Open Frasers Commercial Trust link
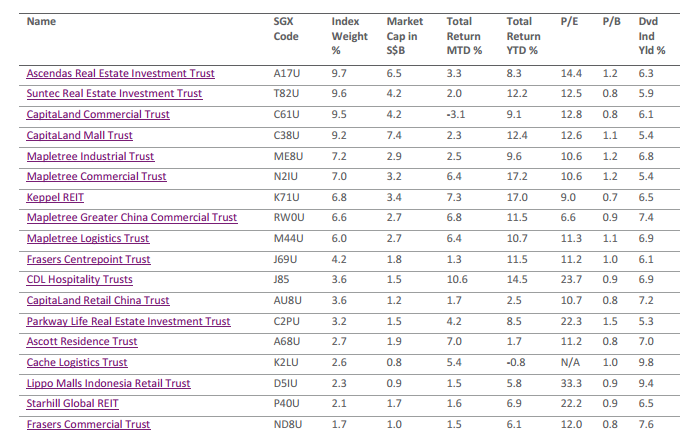 [x=88, y=424]
